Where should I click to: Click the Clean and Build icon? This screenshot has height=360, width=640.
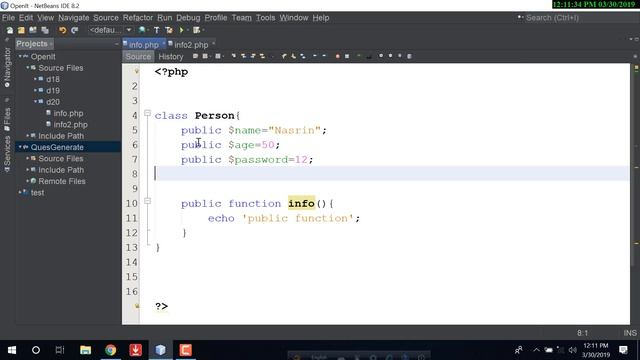point(169,30)
